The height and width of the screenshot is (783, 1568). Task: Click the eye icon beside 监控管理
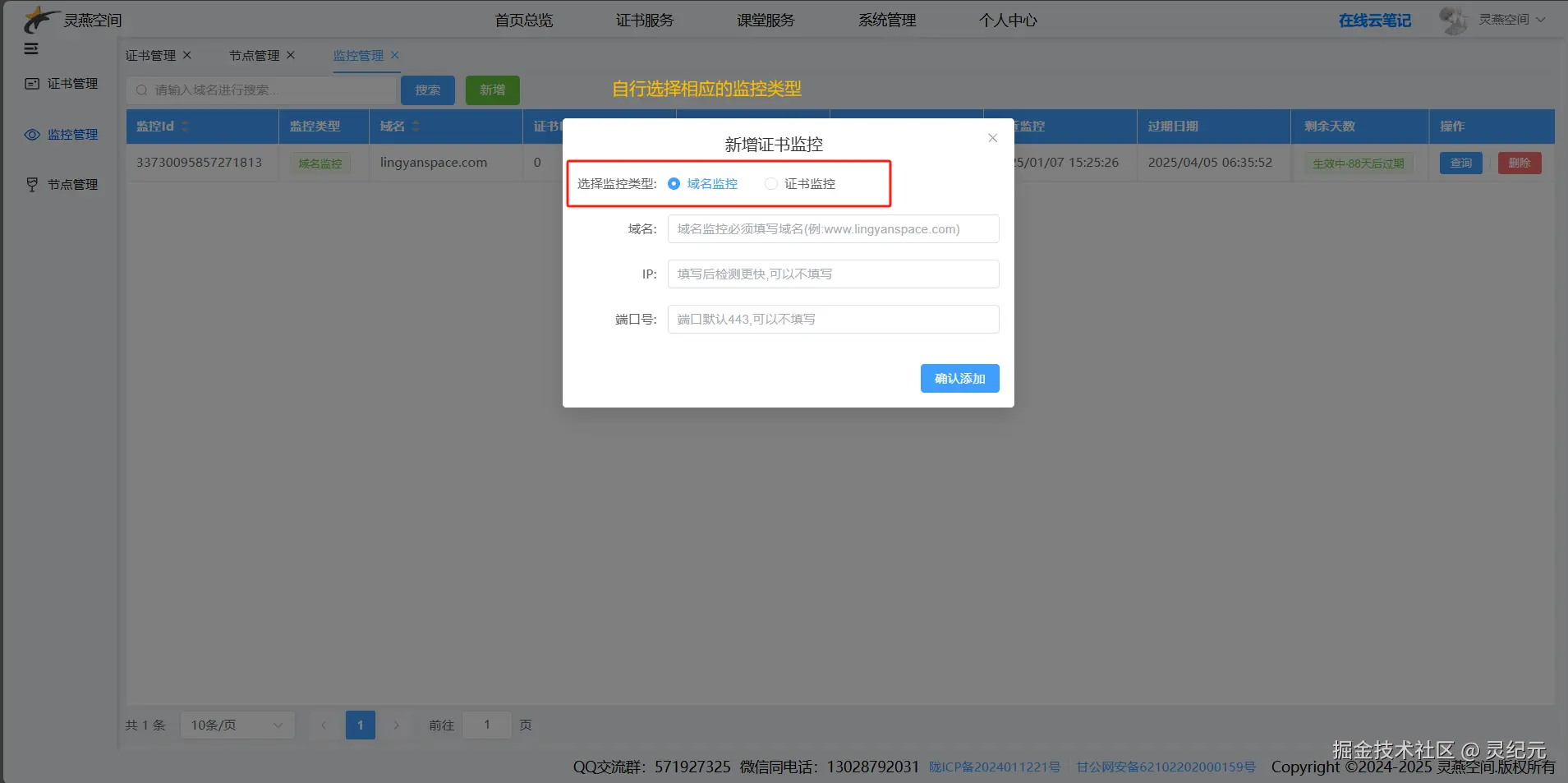coord(32,135)
